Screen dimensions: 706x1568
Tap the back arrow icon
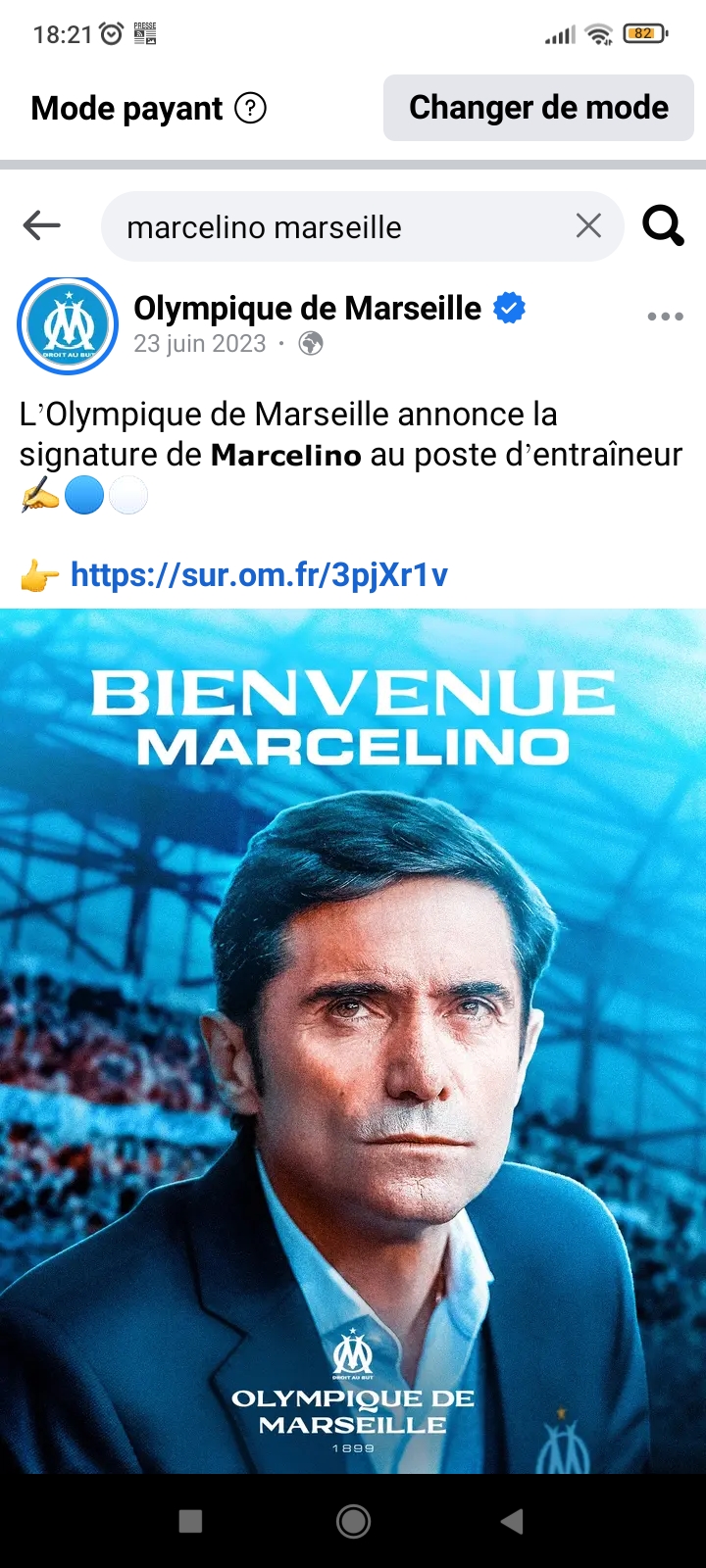pos(41,225)
